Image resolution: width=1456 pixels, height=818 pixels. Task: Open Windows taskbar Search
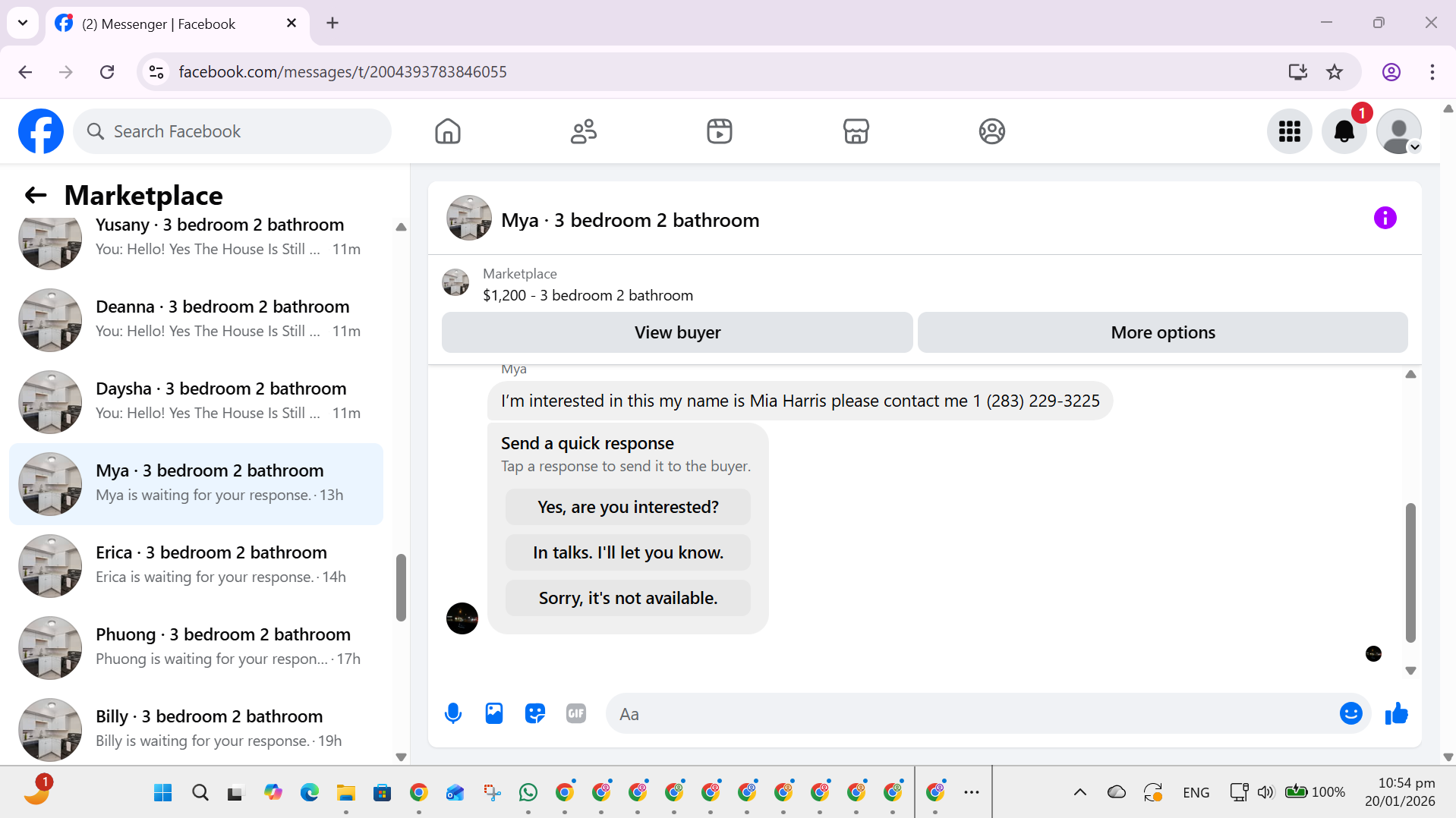200,793
